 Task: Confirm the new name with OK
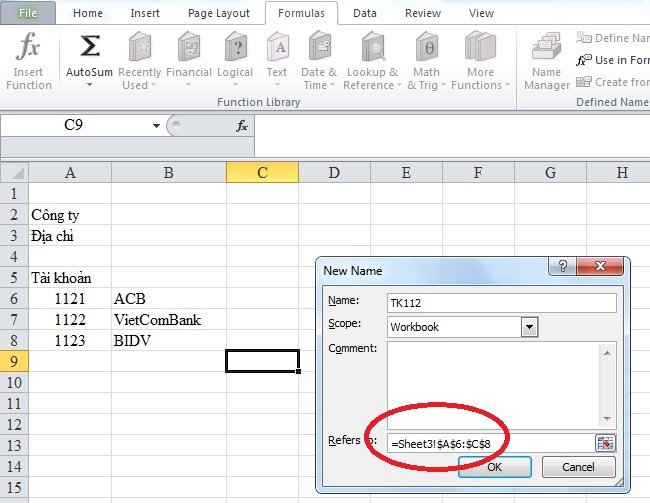pos(495,467)
